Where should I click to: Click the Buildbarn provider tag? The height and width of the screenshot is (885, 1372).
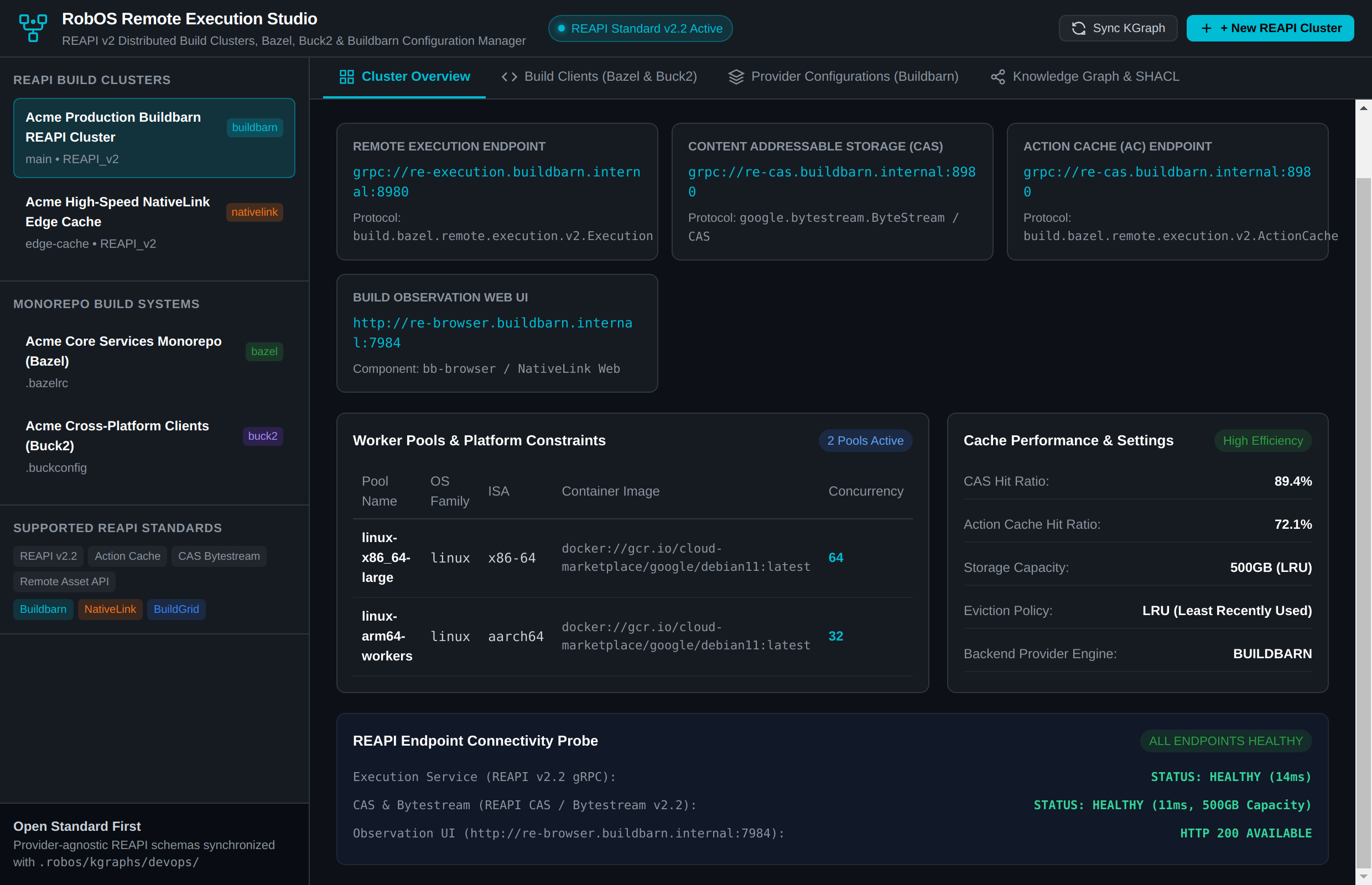[x=43, y=609]
